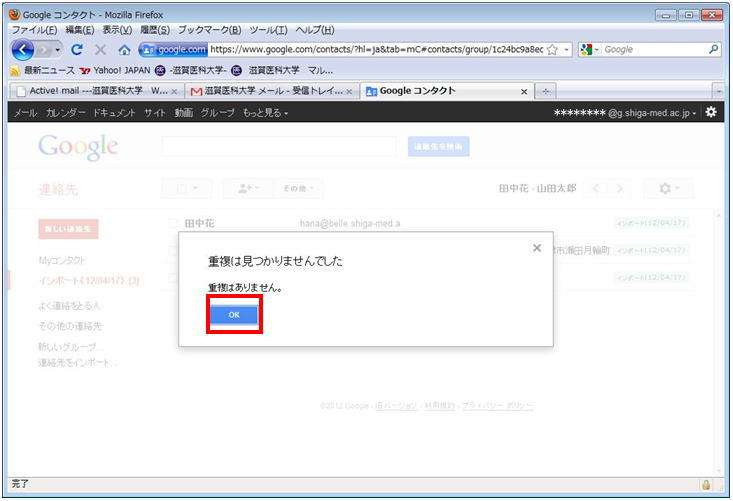
Task: Open contact 田中花
Action: pyautogui.click(x=200, y=223)
